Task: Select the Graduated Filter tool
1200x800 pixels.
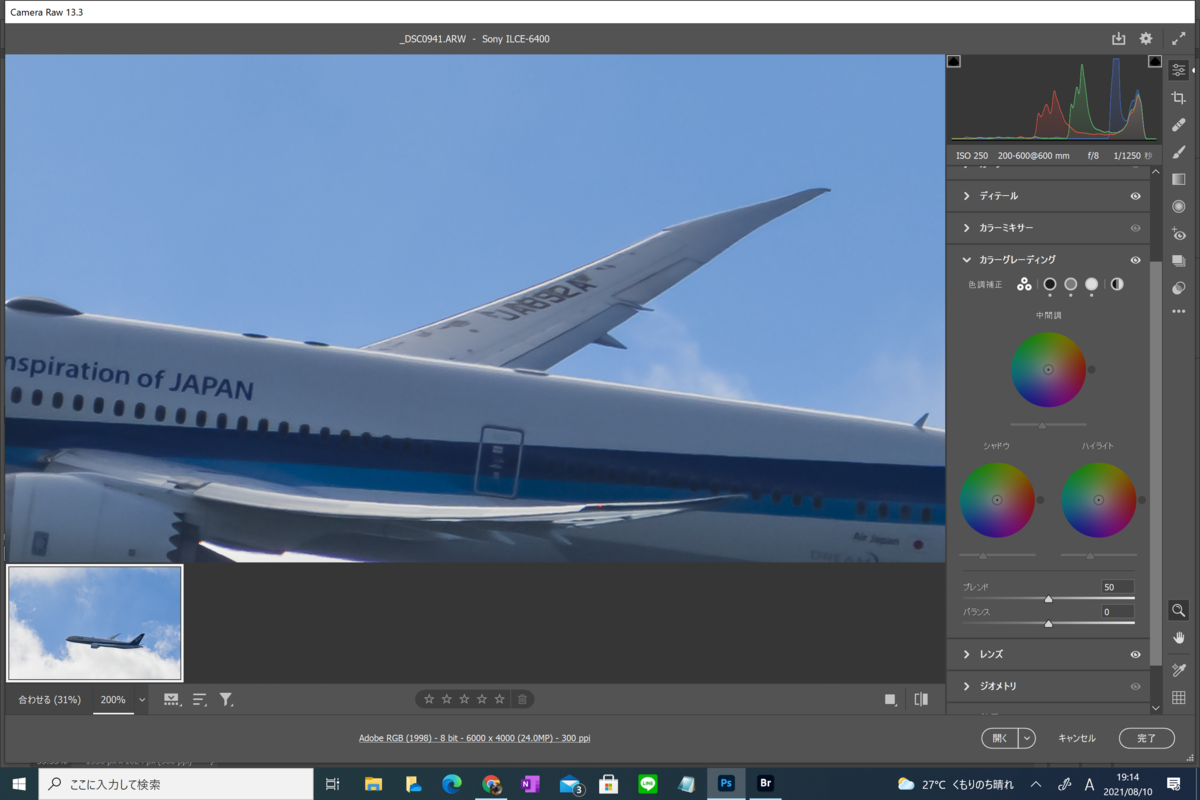Action: (x=1179, y=179)
